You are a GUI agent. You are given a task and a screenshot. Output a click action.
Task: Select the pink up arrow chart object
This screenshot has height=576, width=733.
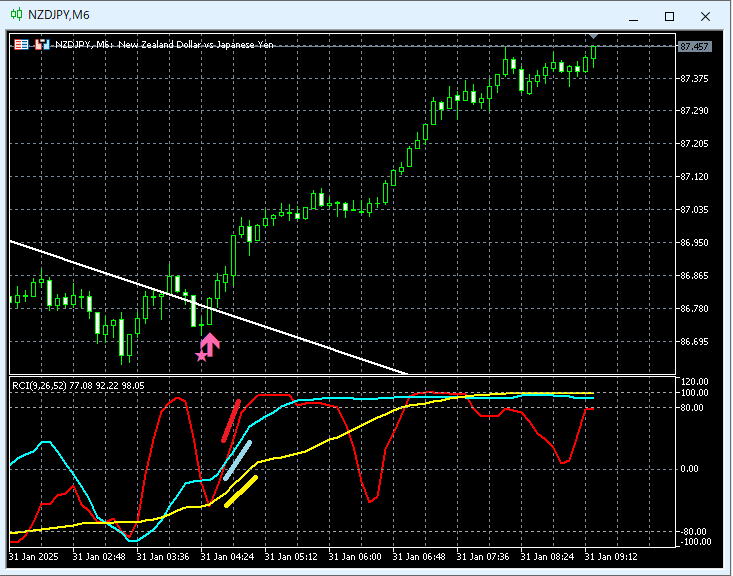tap(210, 345)
